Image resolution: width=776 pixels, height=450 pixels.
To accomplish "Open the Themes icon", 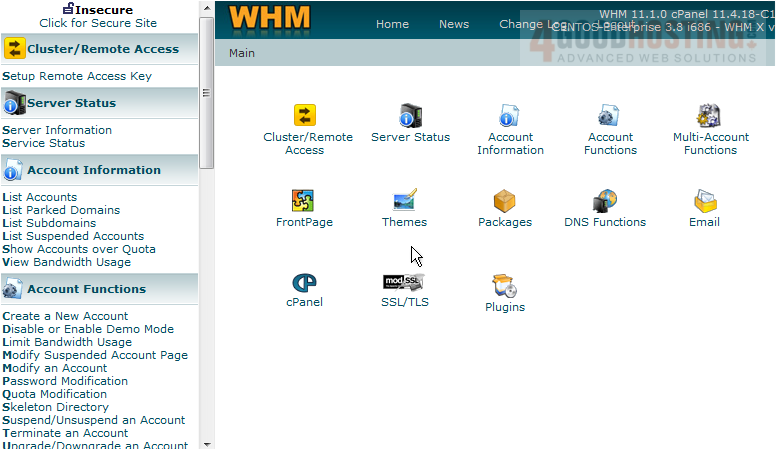I will pyautogui.click(x=404, y=201).
